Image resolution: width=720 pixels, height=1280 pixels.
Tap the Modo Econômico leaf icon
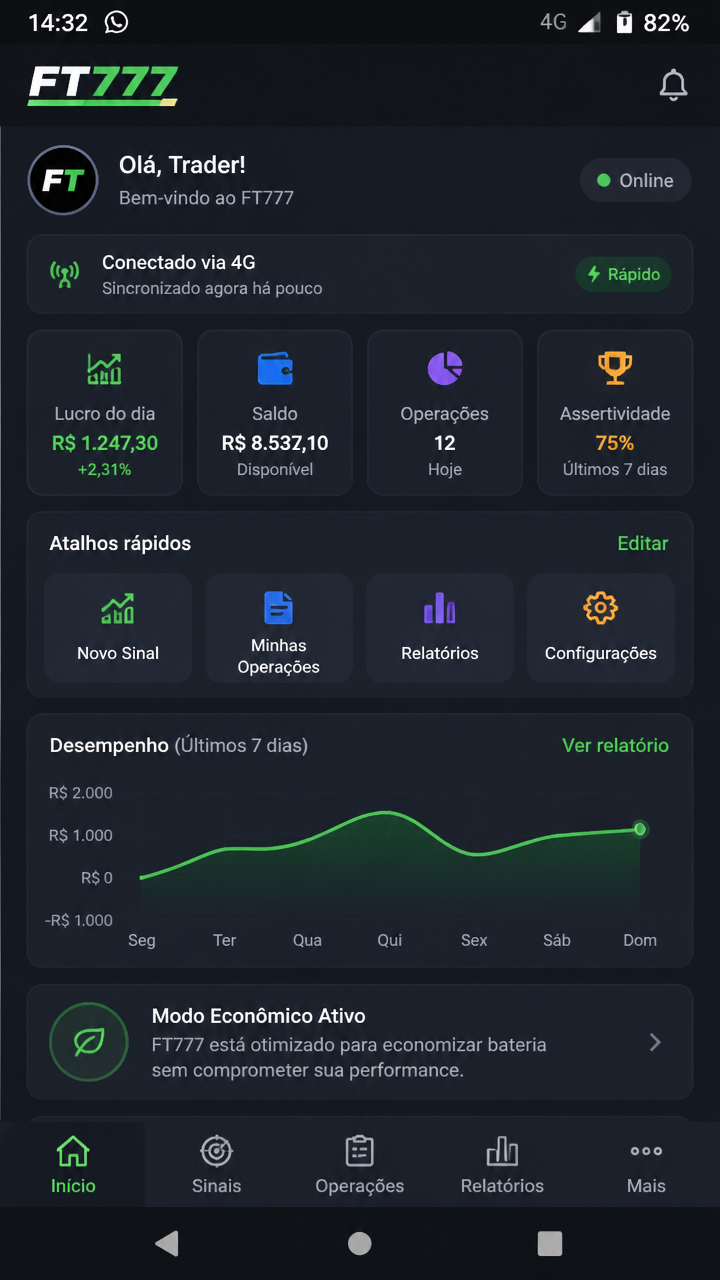[89, 1042]
